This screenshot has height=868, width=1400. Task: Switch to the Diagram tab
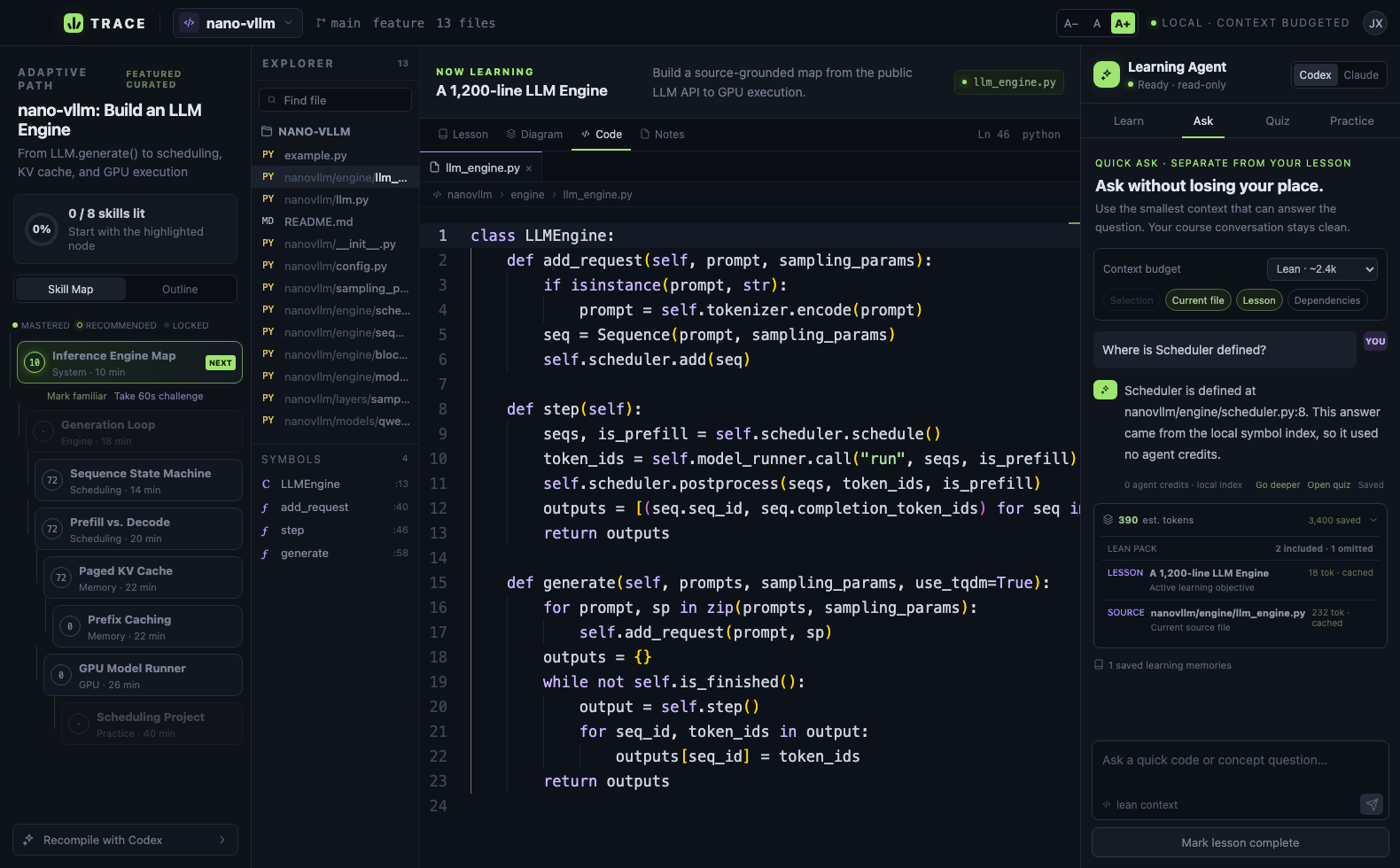pos(534,134)
